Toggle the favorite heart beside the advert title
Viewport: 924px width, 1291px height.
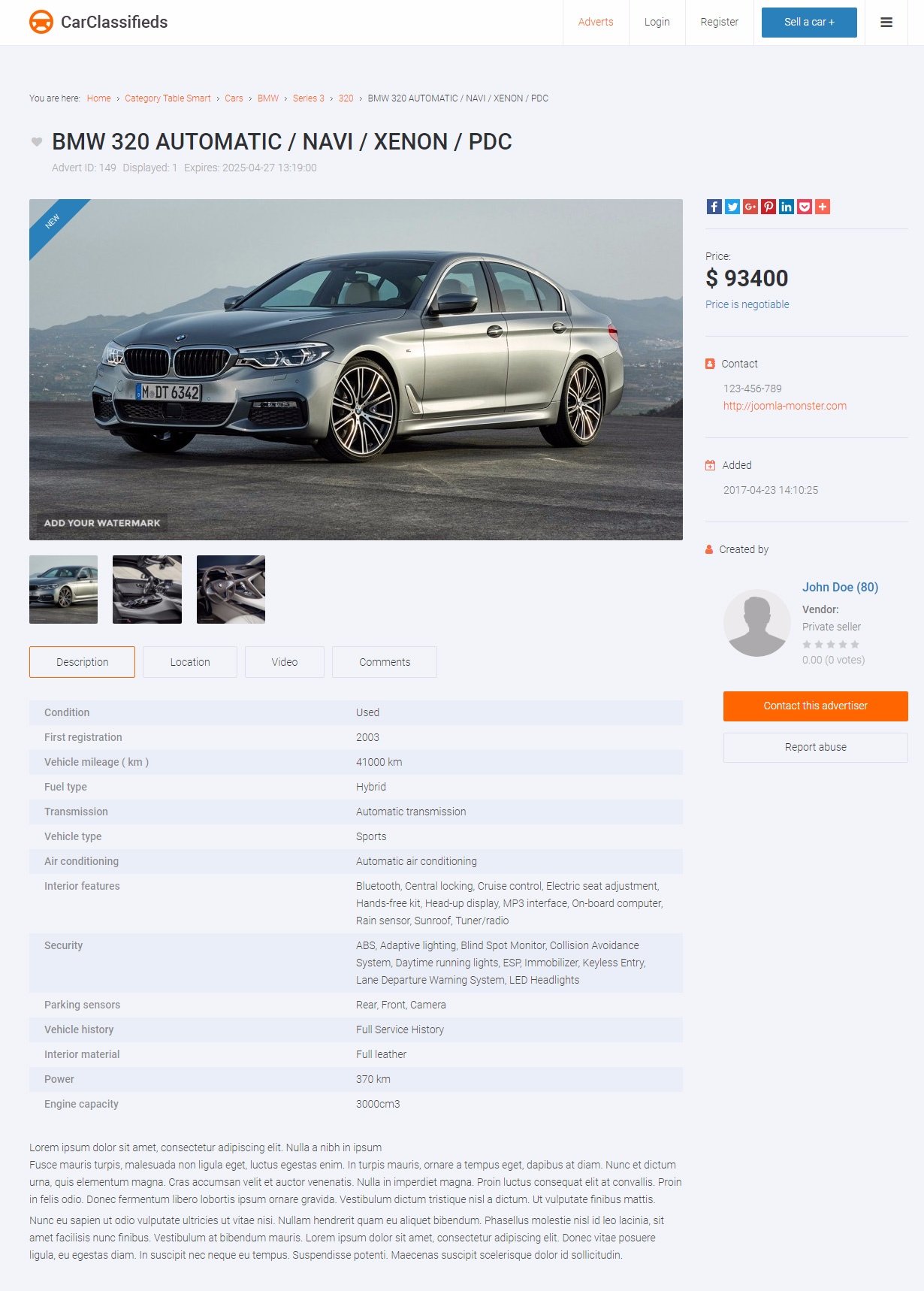pyautogui.click(x=36, y=141)
